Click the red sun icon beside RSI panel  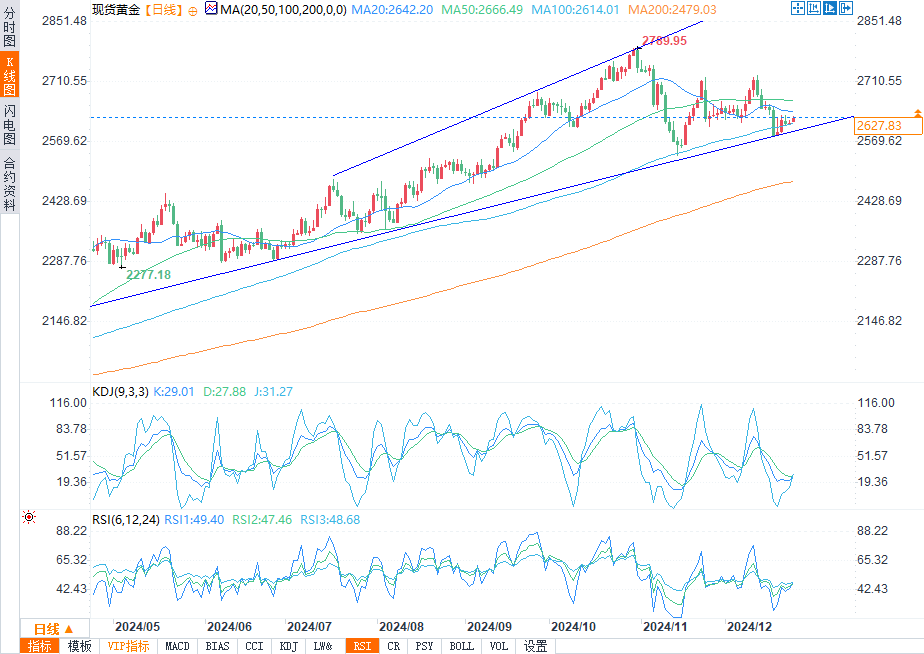pos(29,517)
